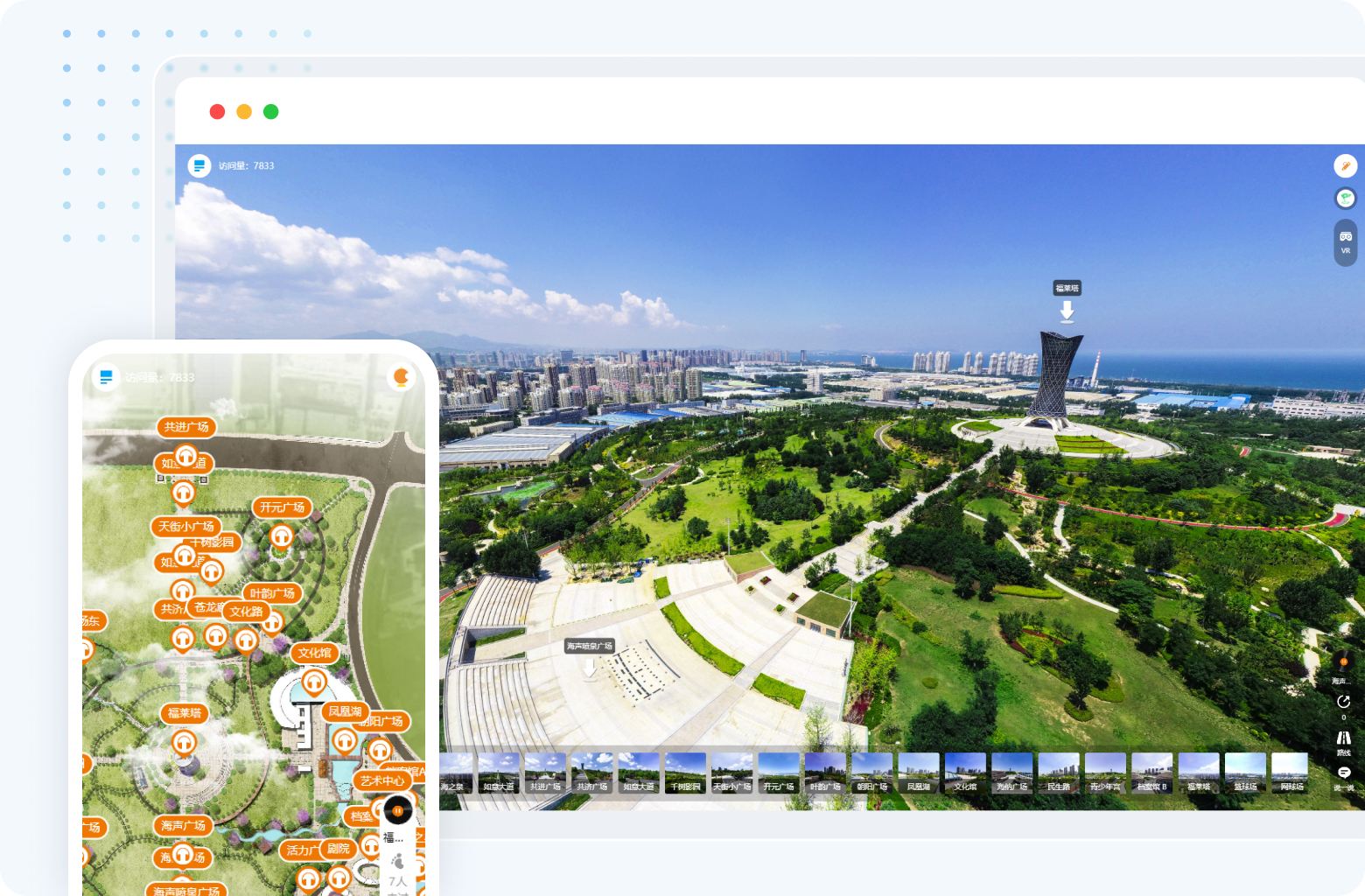
Task: Open the 文化路 label on phone map
Action: tap(247, 612)
